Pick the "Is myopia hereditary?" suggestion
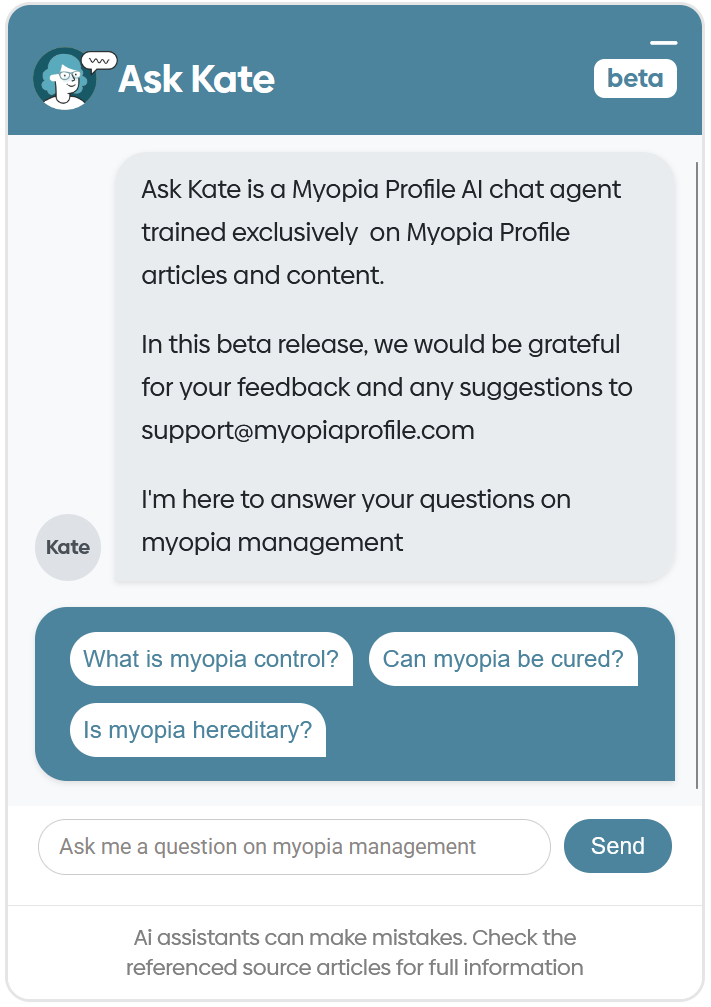 click(x=198, y=730)
